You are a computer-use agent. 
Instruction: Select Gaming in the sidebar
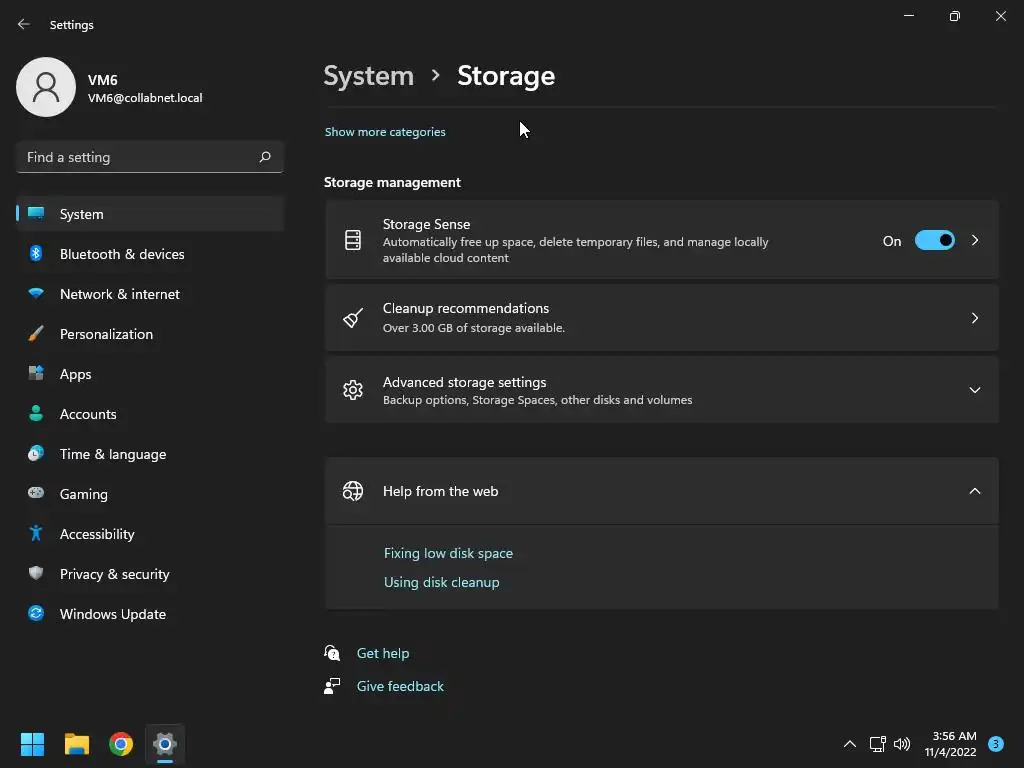(84, 494)
